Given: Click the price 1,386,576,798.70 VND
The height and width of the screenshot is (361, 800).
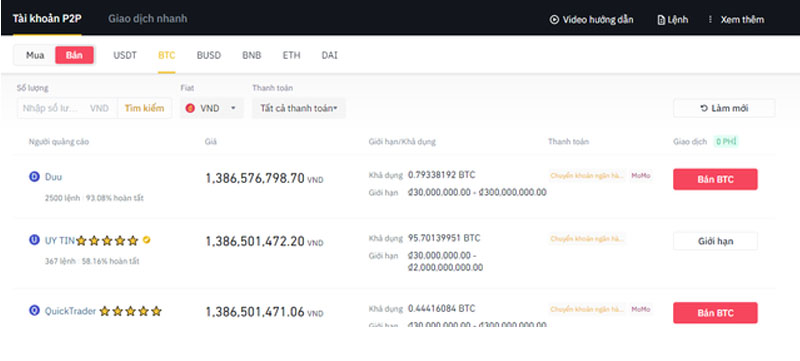Looking at the screenshot, I should [x=264, y=178].
